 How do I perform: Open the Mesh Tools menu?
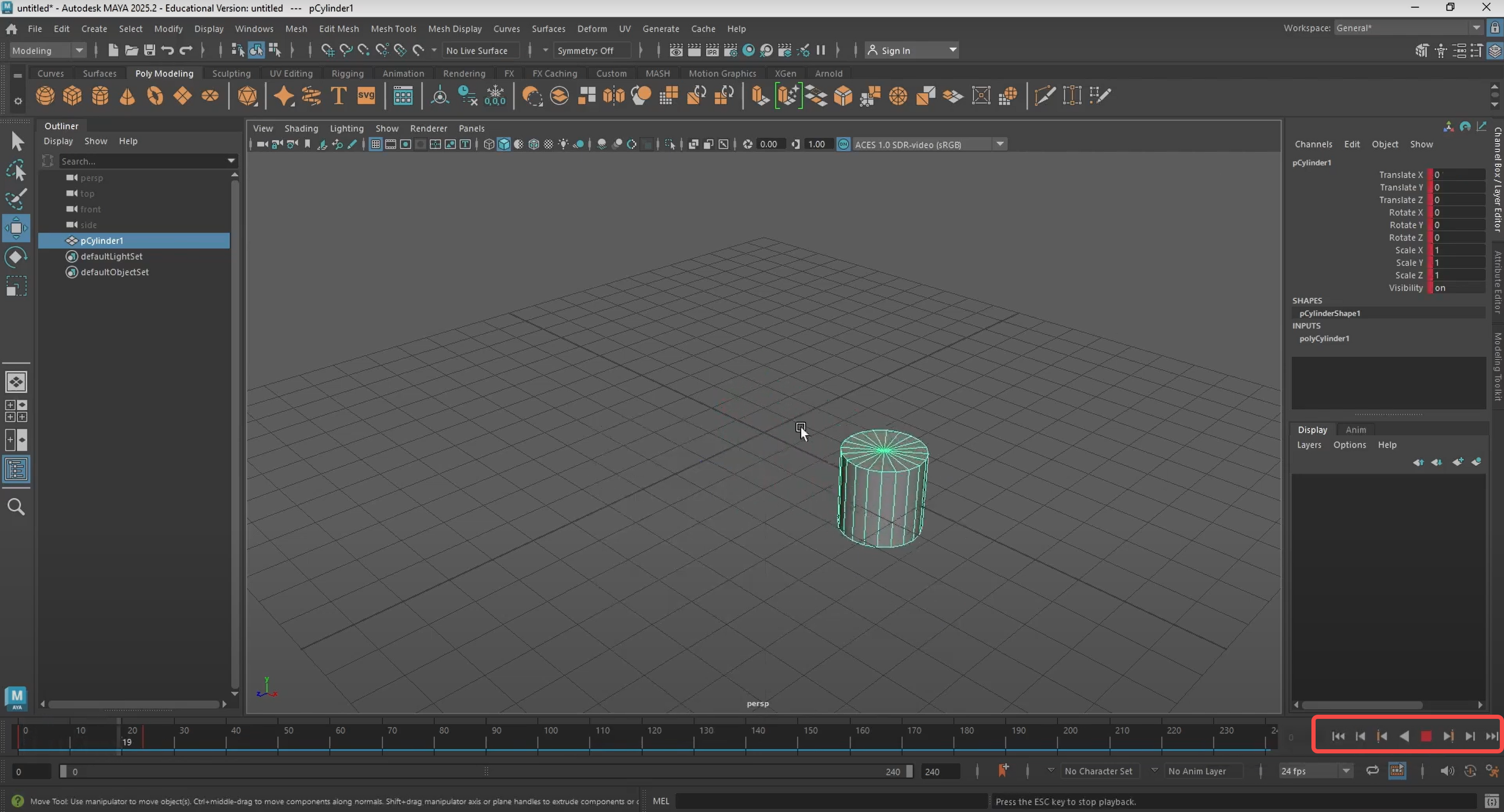coord(394,28)
